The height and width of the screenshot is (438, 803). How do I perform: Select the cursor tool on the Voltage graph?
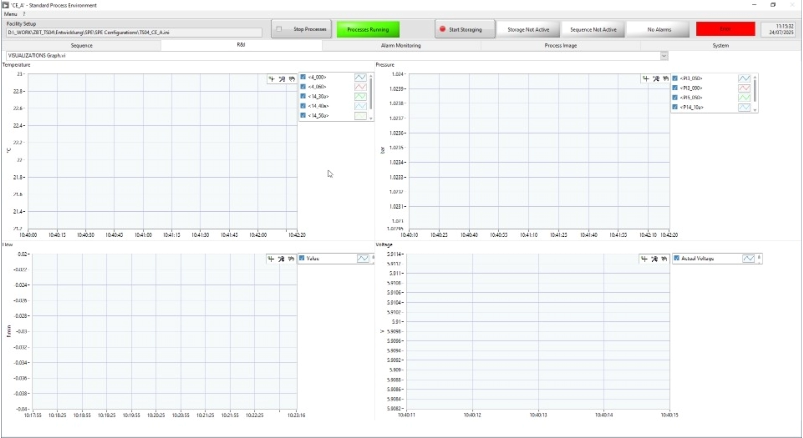(x=645, y=259)
